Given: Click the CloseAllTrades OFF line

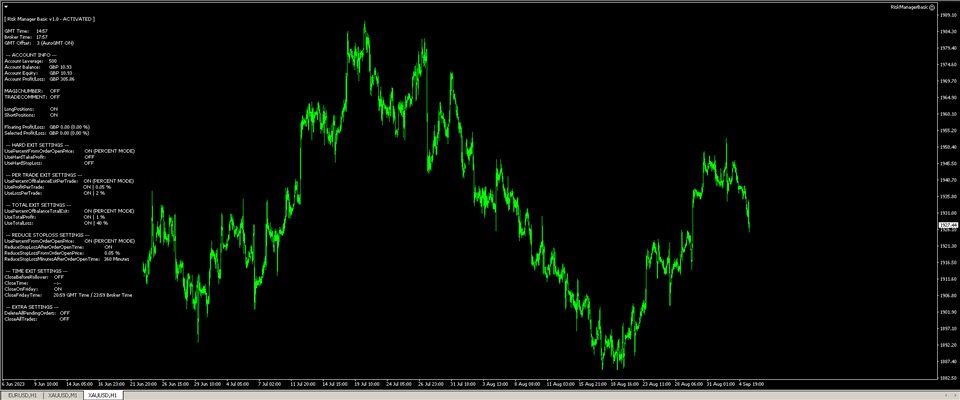Looking at the screenshot, I should click(37, 319).
